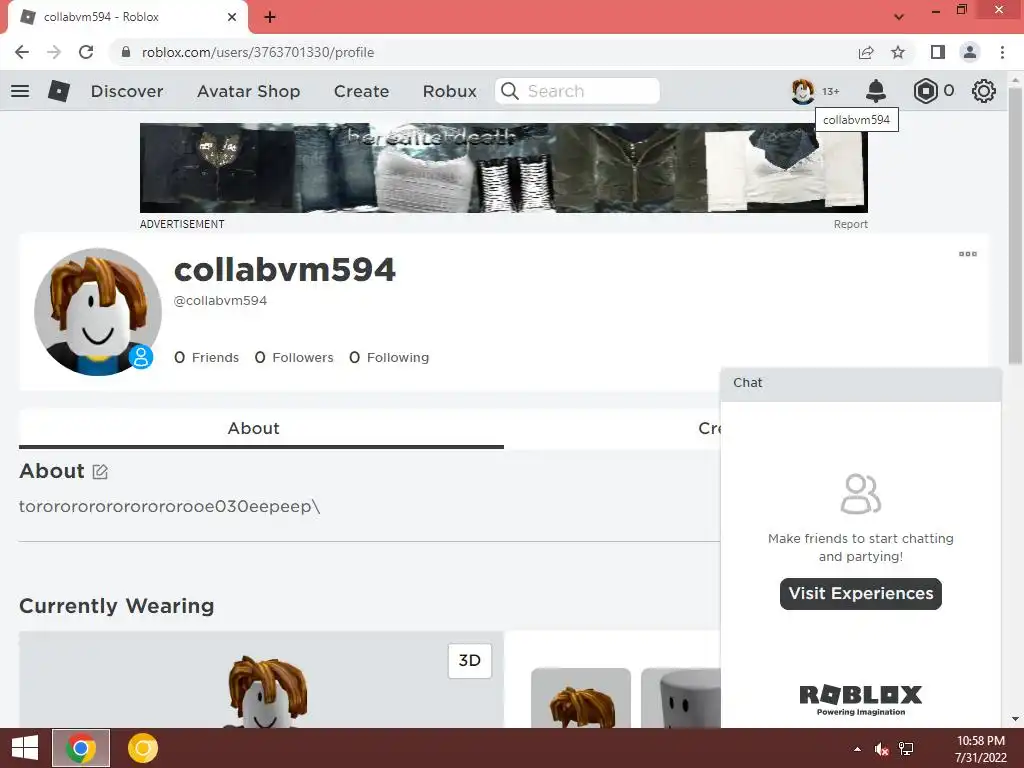Click Chrome icon in taskbar

tap(81, 748)
